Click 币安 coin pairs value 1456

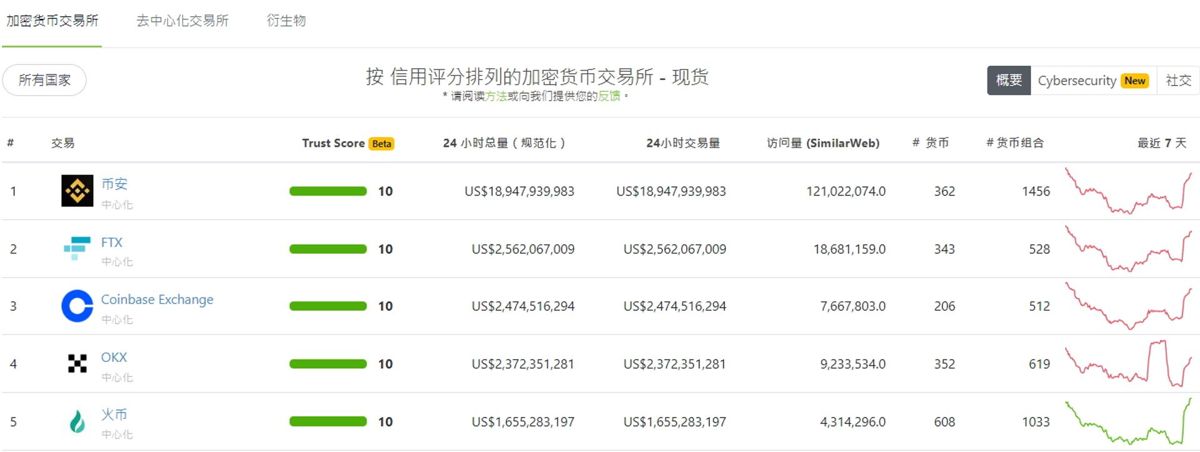(x=1036, y=191)
